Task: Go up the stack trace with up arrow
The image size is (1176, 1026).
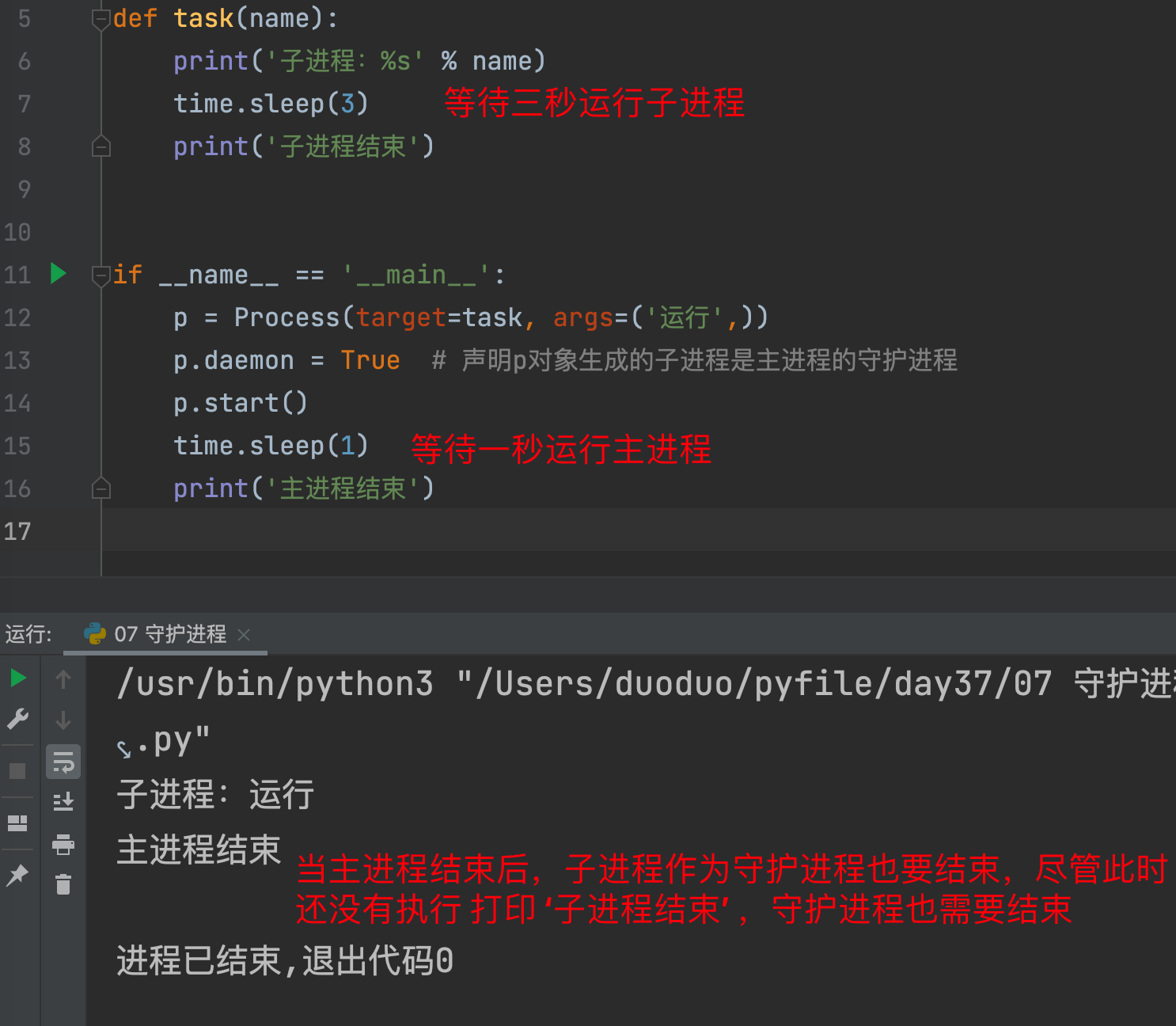Action: (63, 678)
